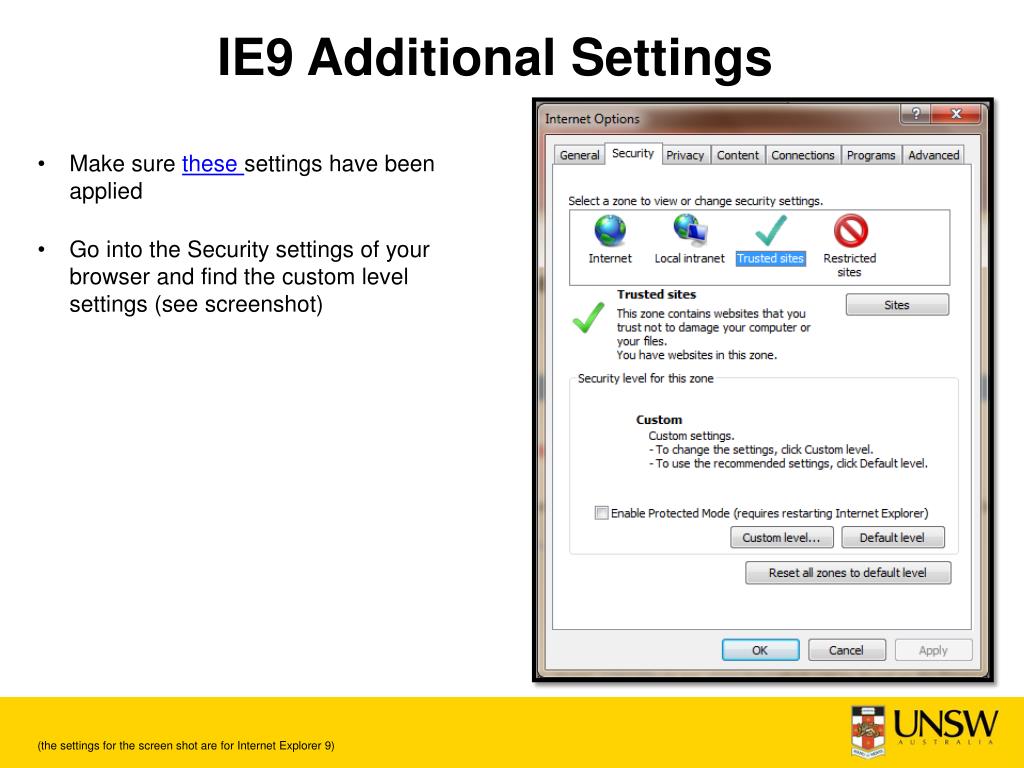This screenshot has height=768, width=1024.
Task: Close the Internet Options dialog
Action: click(956, 114)
